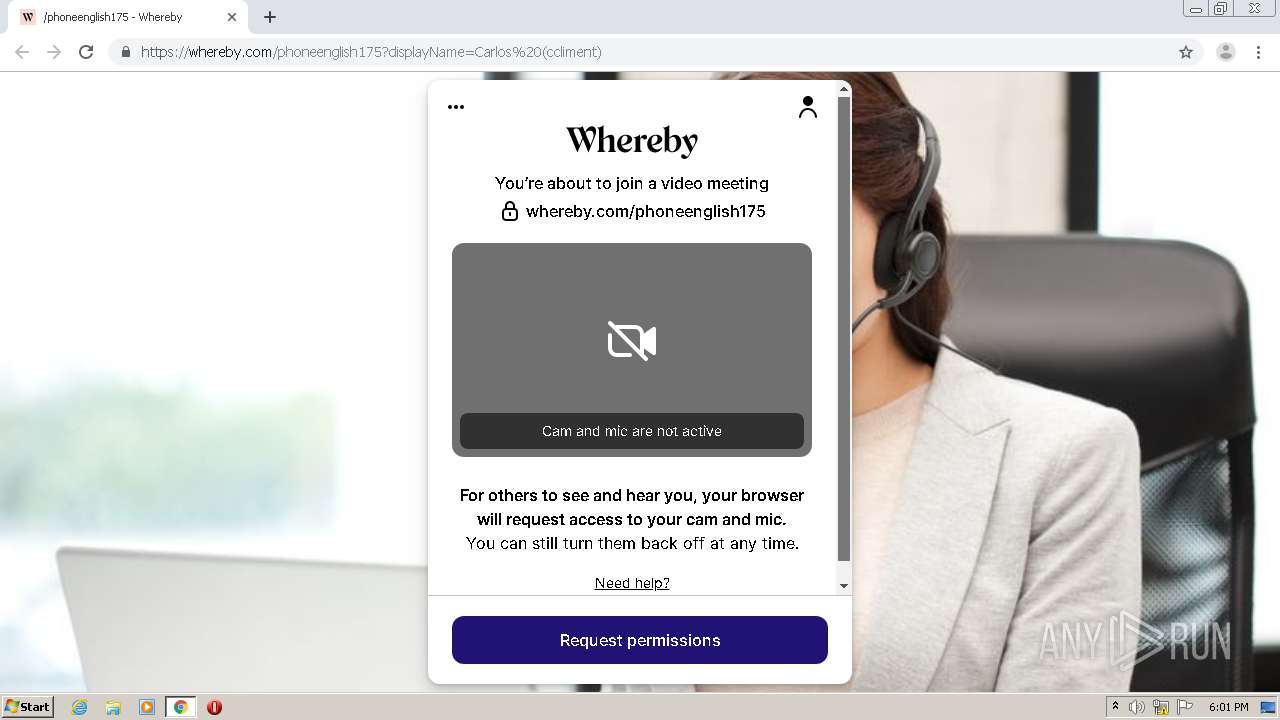Click the whereby.com/phoneenglish175 room address text
Viewport: 1280px width, 720px height.
[x=646, y=211]
